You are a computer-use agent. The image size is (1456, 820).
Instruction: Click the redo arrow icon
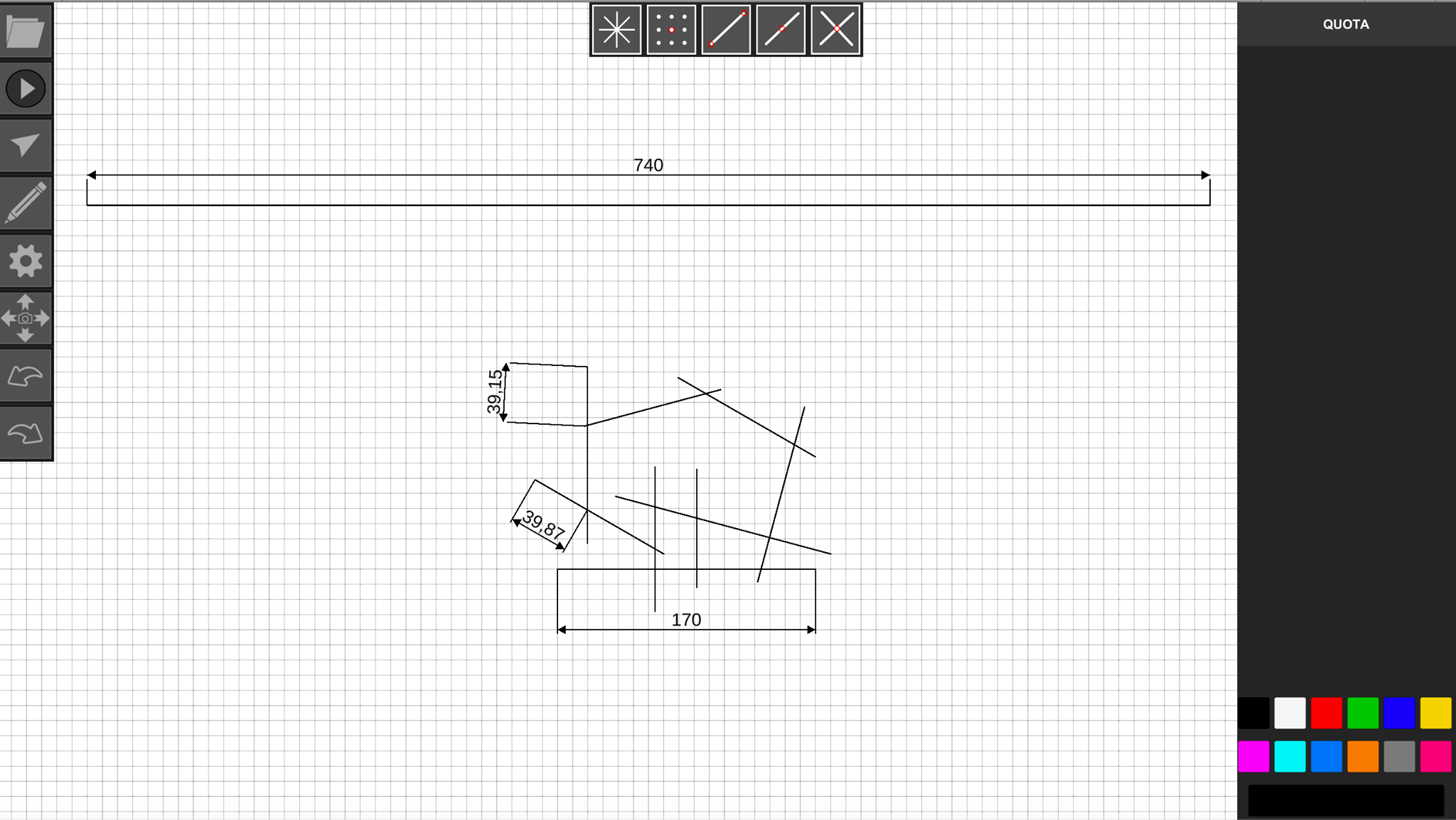[x=26, y=433]
